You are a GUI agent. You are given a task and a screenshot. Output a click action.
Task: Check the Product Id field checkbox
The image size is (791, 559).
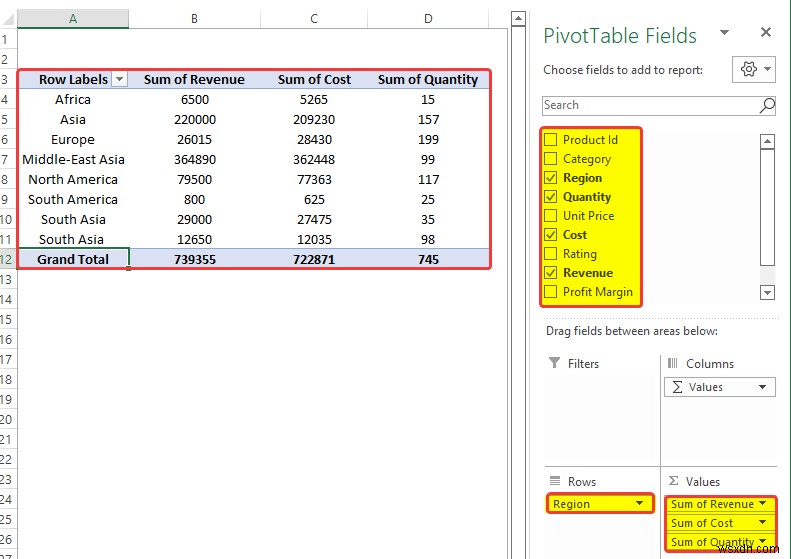[x=550, y=139]
